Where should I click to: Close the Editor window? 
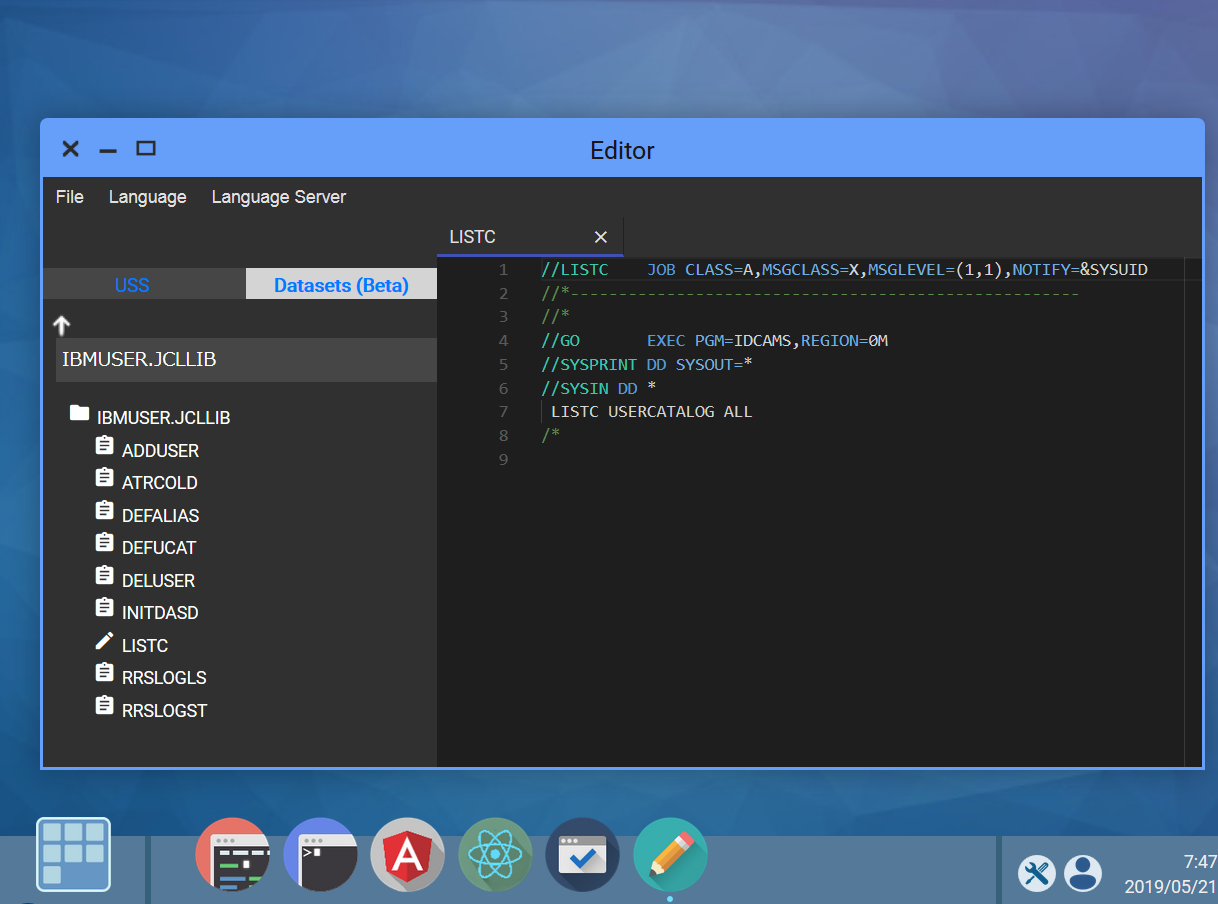(x=70, y=149)
